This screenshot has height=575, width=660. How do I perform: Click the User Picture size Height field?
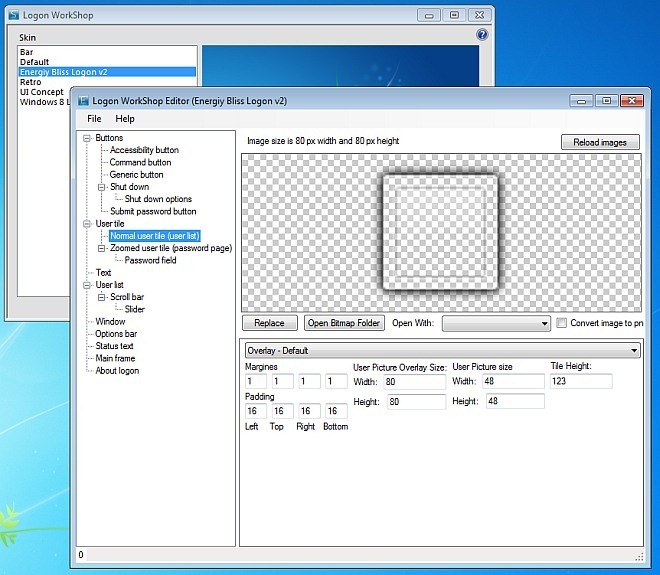point(515,401)
